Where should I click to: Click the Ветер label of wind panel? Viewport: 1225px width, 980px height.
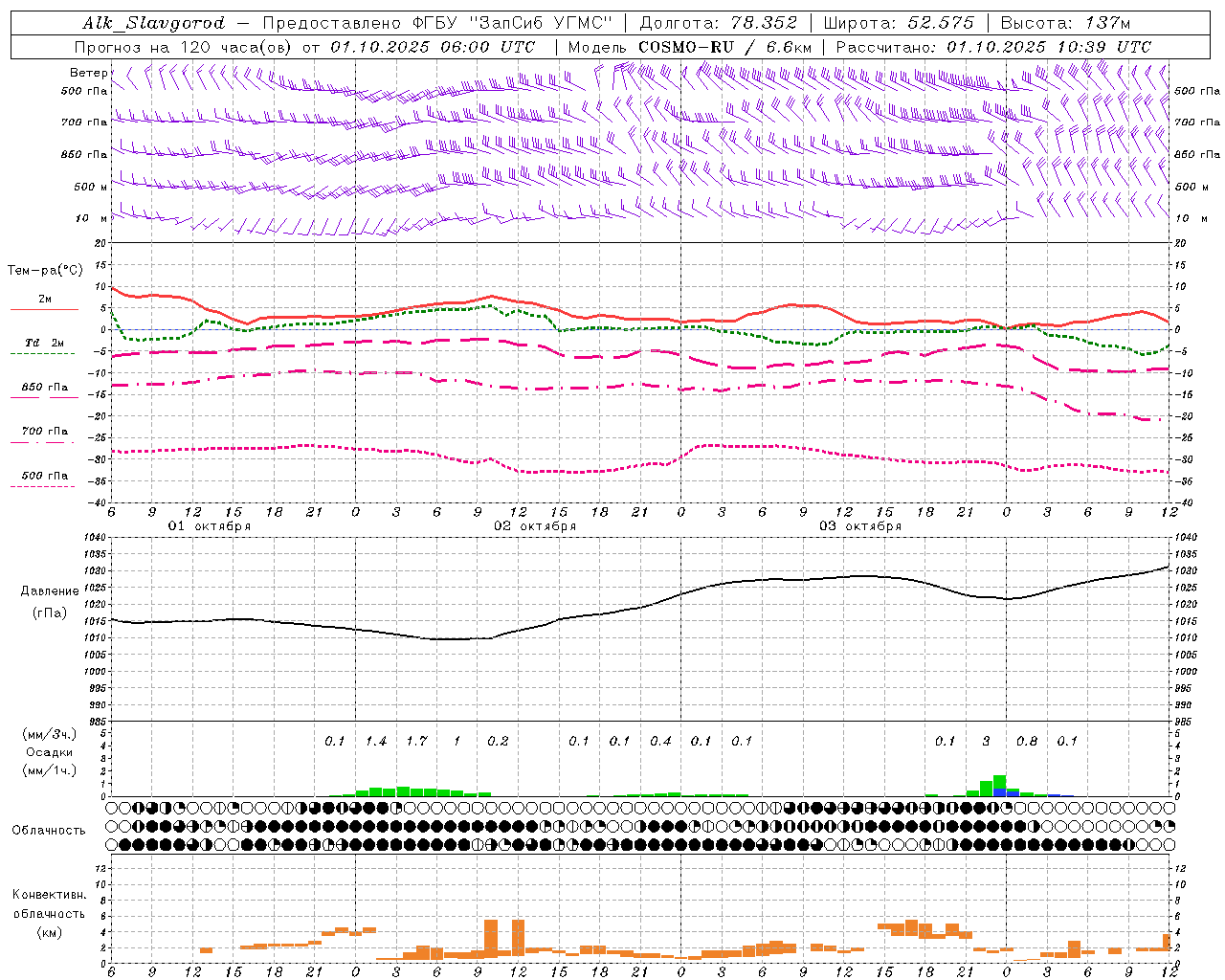tap(89, 73)
